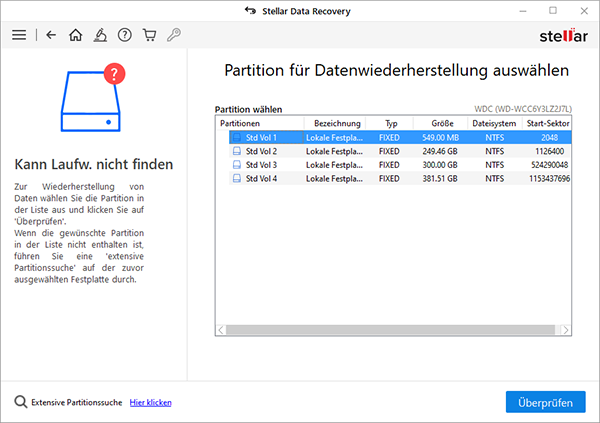Open the microscope tools icon
Image resolution: width=600 pixels, height=423 pixels.
tap(101, 35)
